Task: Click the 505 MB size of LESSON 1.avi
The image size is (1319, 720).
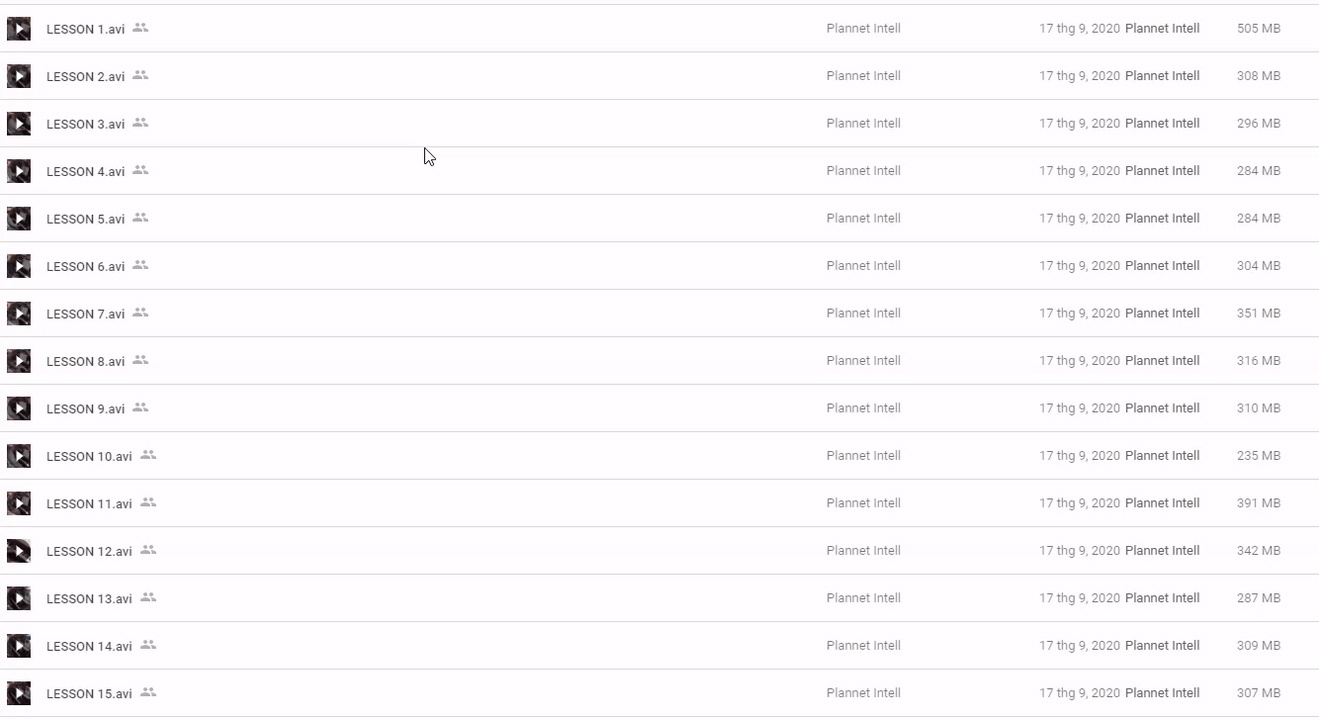Action: pyautogui.click(x=1258, y=29)
